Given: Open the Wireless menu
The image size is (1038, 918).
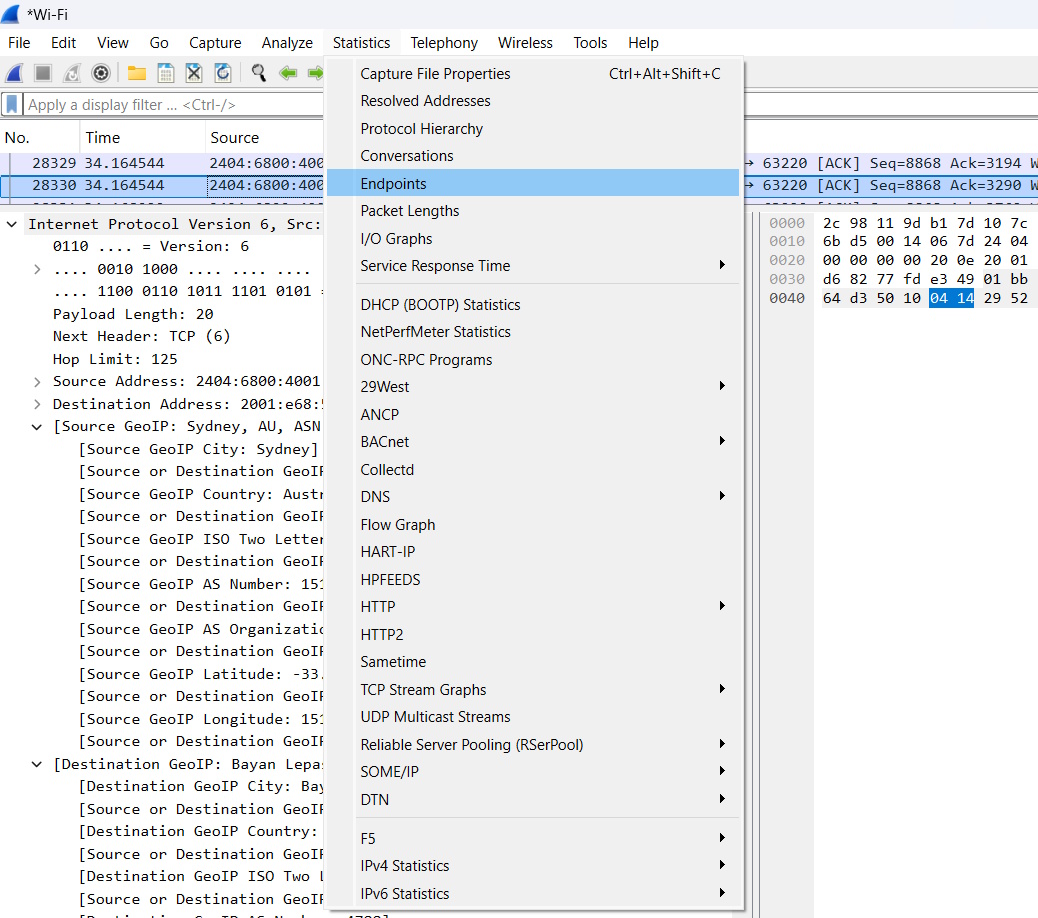Looking at the screenshot, I should tap(526, 43).
